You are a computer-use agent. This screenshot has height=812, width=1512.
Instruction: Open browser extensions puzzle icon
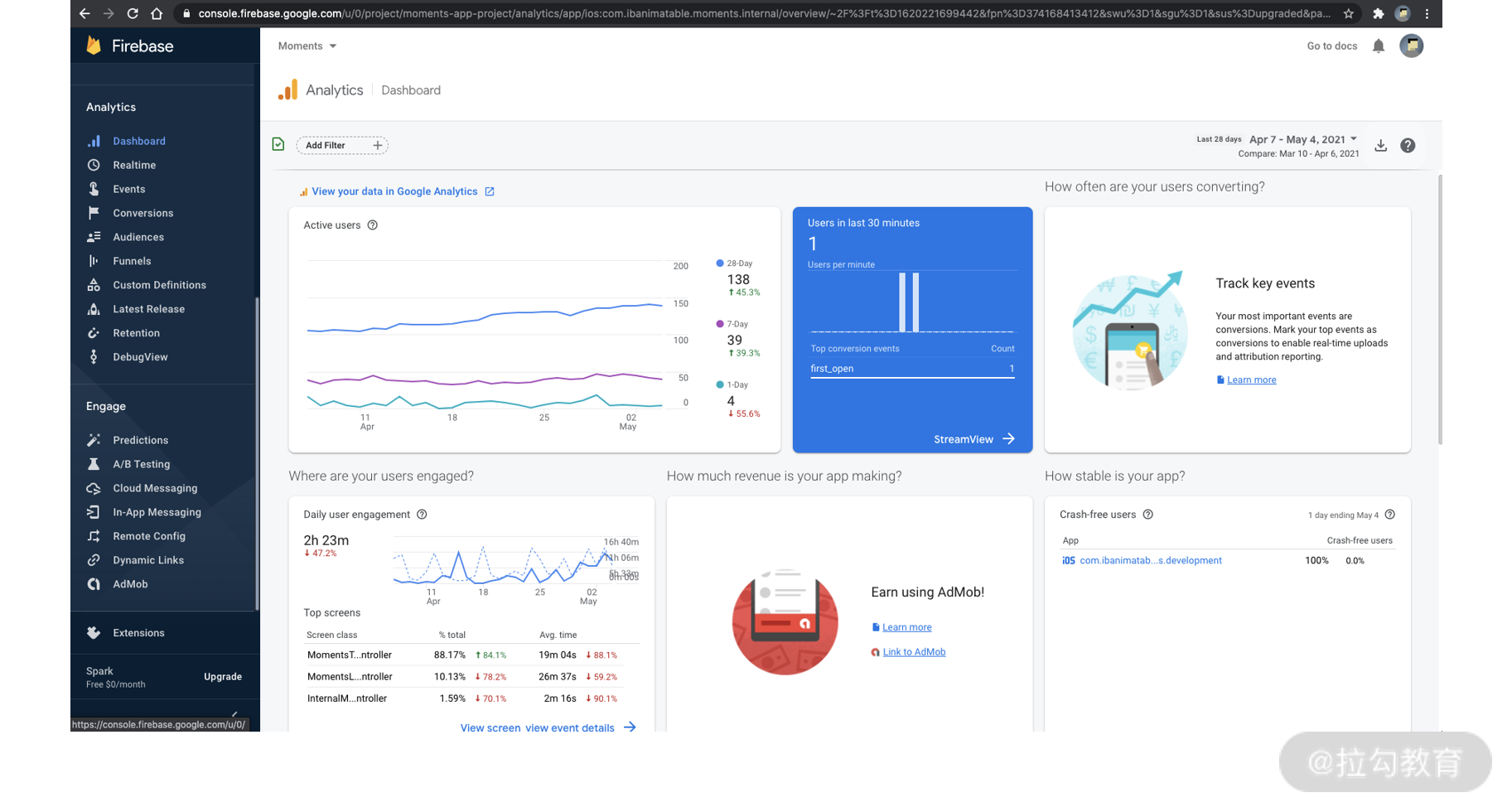click(1378, 13)
